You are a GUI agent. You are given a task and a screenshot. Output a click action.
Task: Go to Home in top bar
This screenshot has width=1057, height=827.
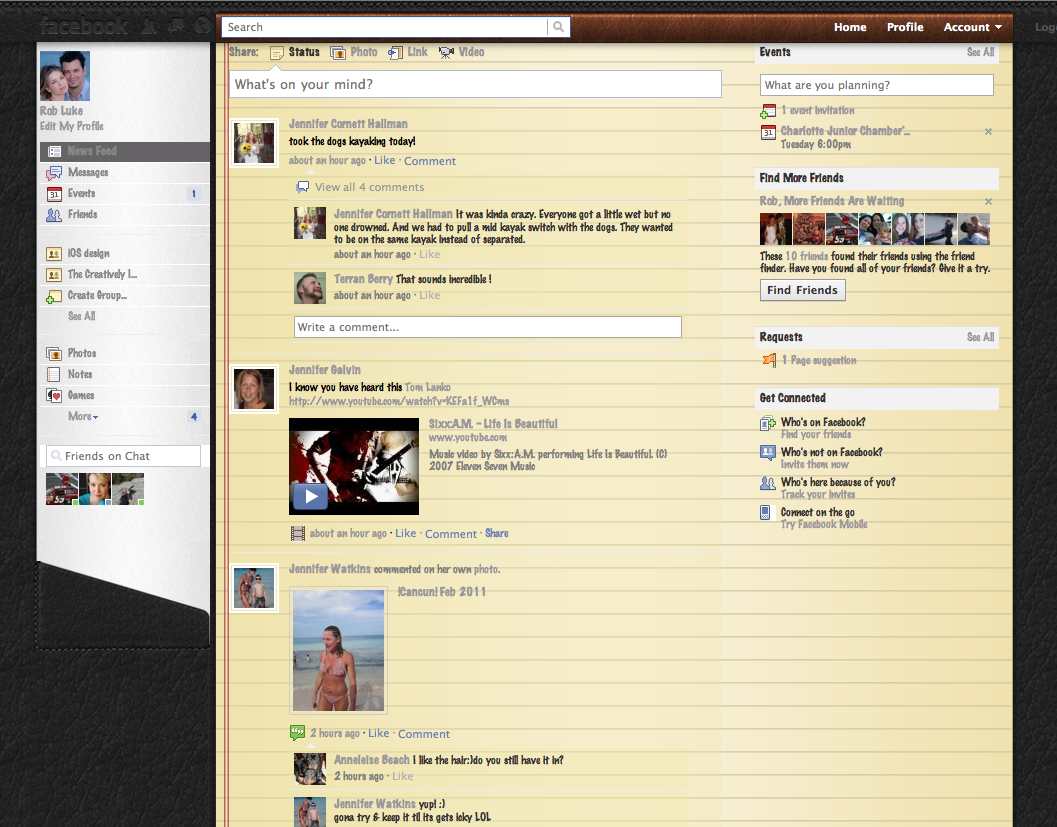pos(850,27)
